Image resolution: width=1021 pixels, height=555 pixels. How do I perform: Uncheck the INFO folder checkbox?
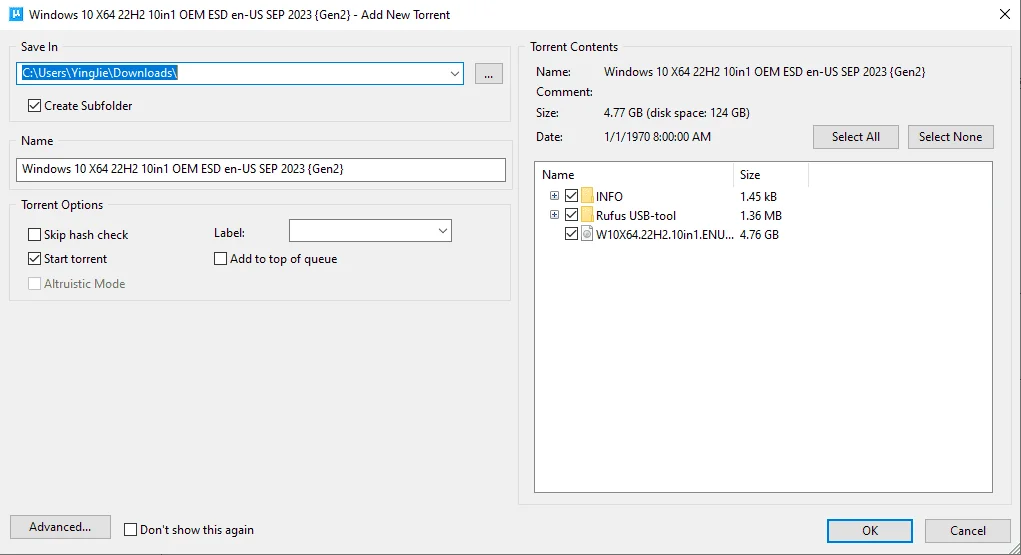[x=571, y=195]
